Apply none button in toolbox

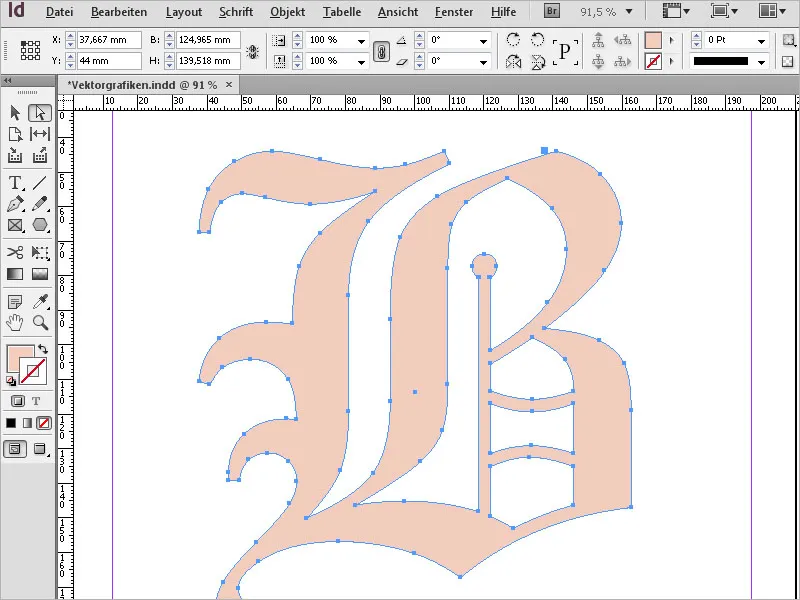44,423
